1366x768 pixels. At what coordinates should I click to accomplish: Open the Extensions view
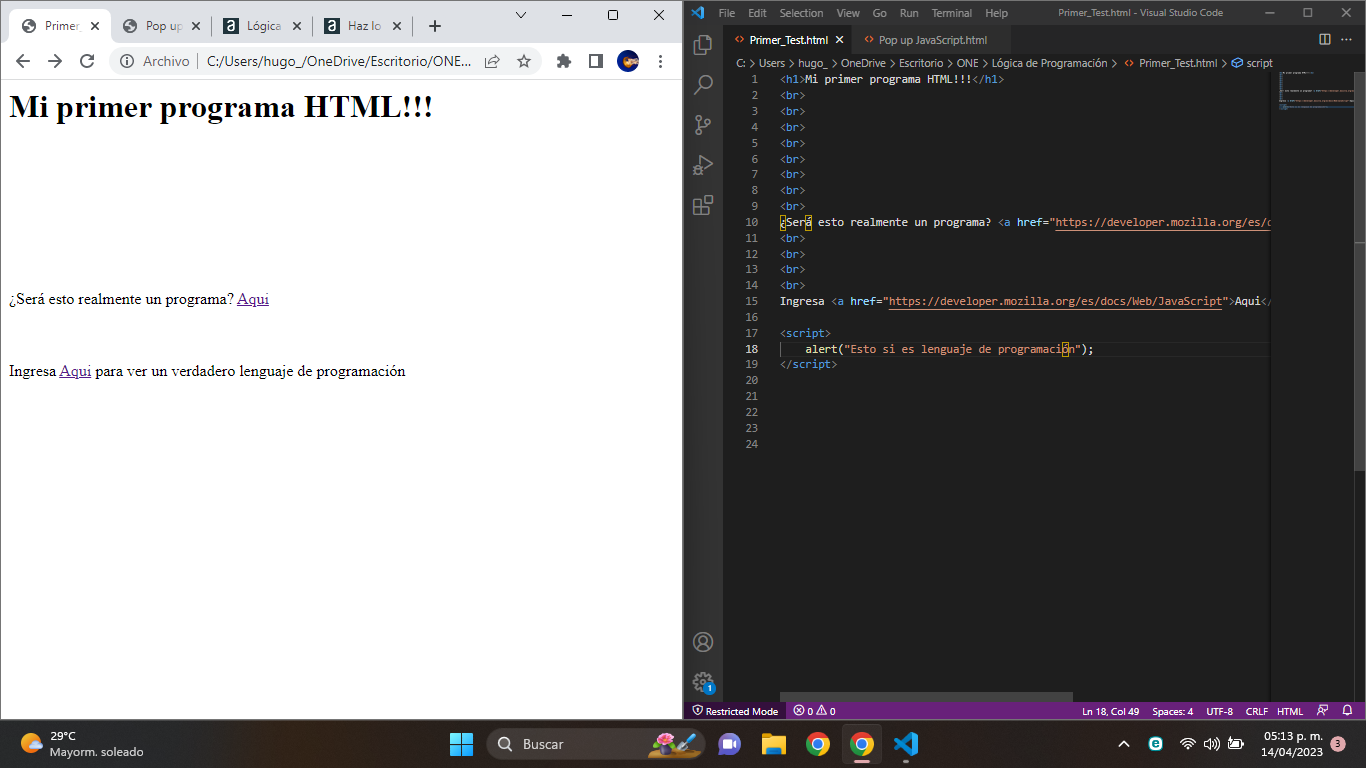703,205
